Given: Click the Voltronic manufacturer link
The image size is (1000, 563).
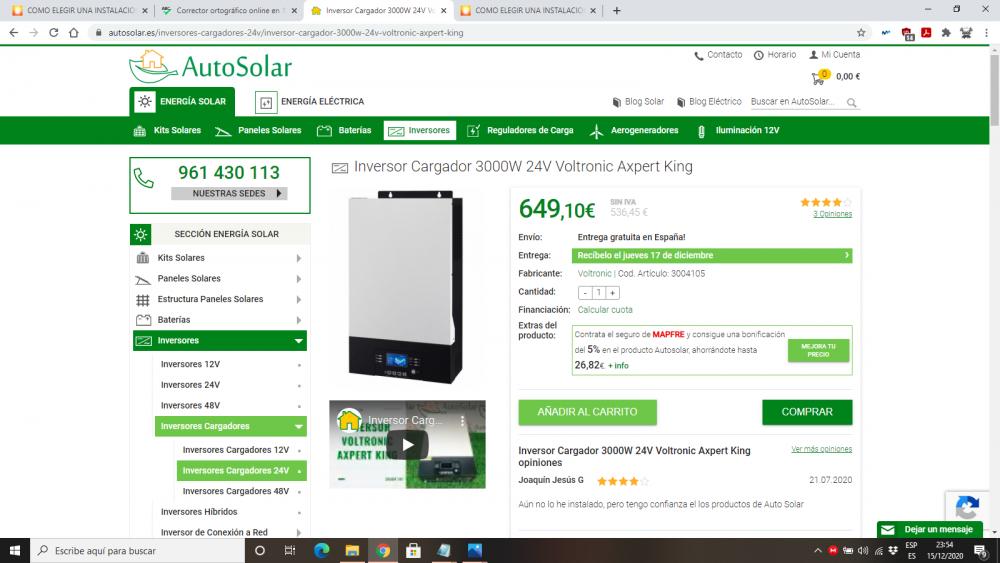Looking at the screenshot, I should pyautogui.click(x=594, y=274).
